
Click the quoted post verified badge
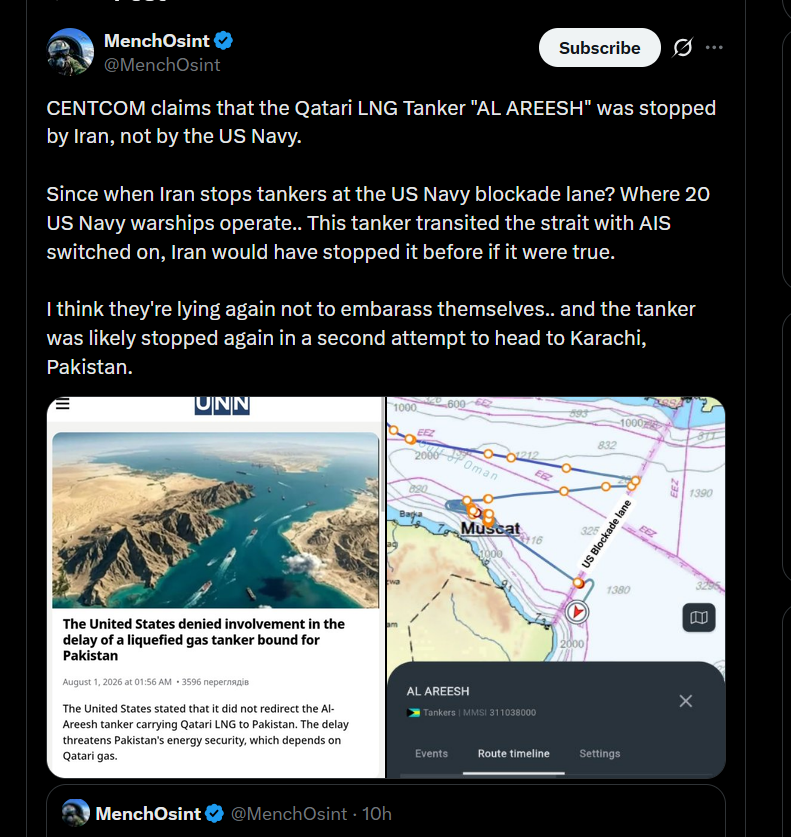(x=215, y=814)
